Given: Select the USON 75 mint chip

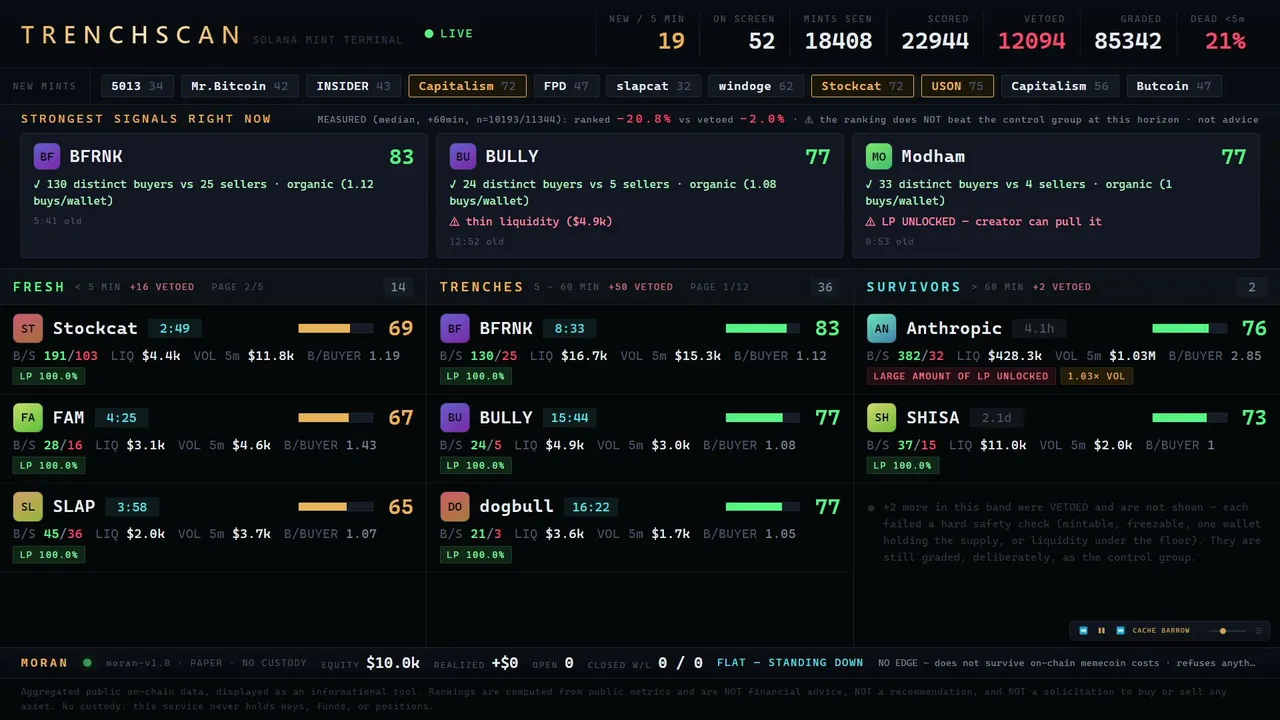Looking at the screenshot, I should [x=957, y=86].
